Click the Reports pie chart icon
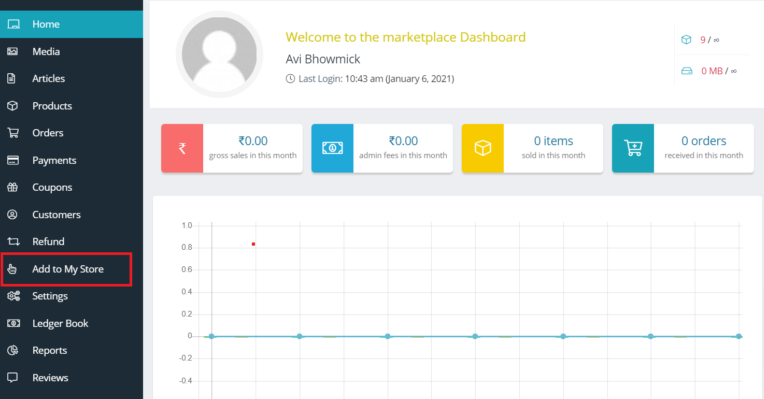This screenshot has width=764, height=399. [13, 350]
